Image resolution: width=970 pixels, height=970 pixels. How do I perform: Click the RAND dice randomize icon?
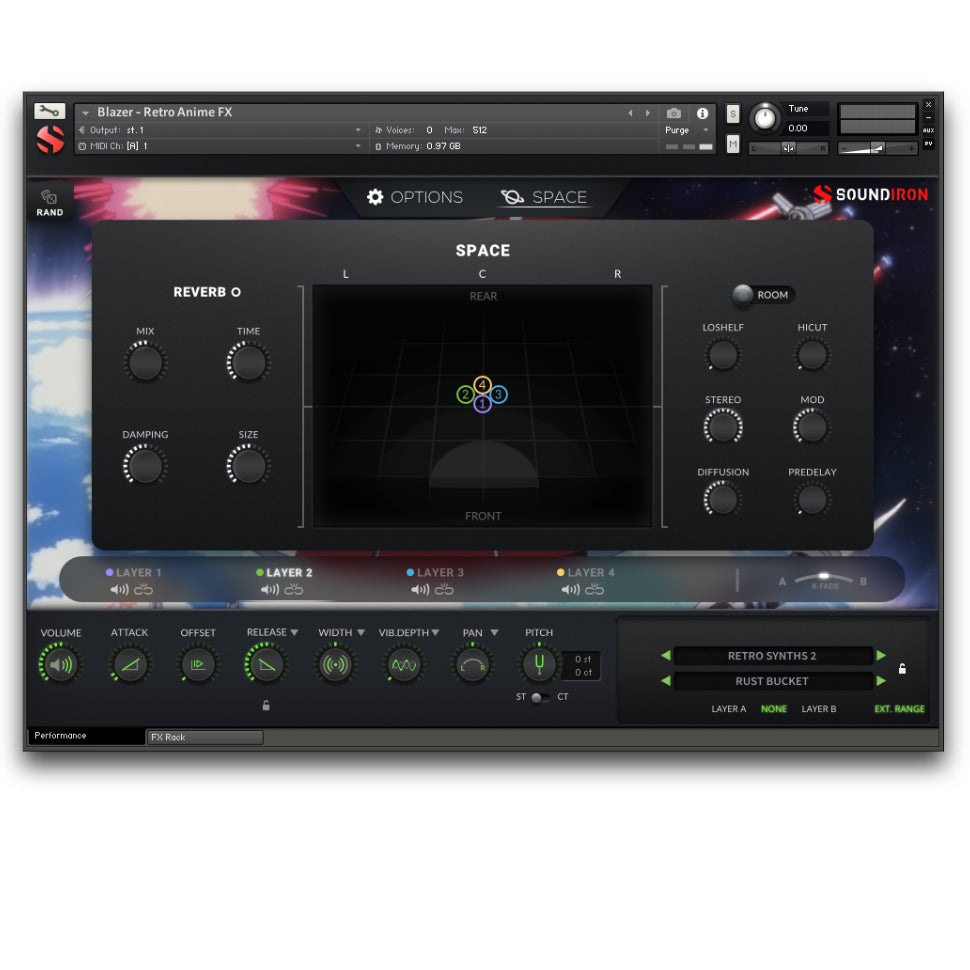[49, 198]
